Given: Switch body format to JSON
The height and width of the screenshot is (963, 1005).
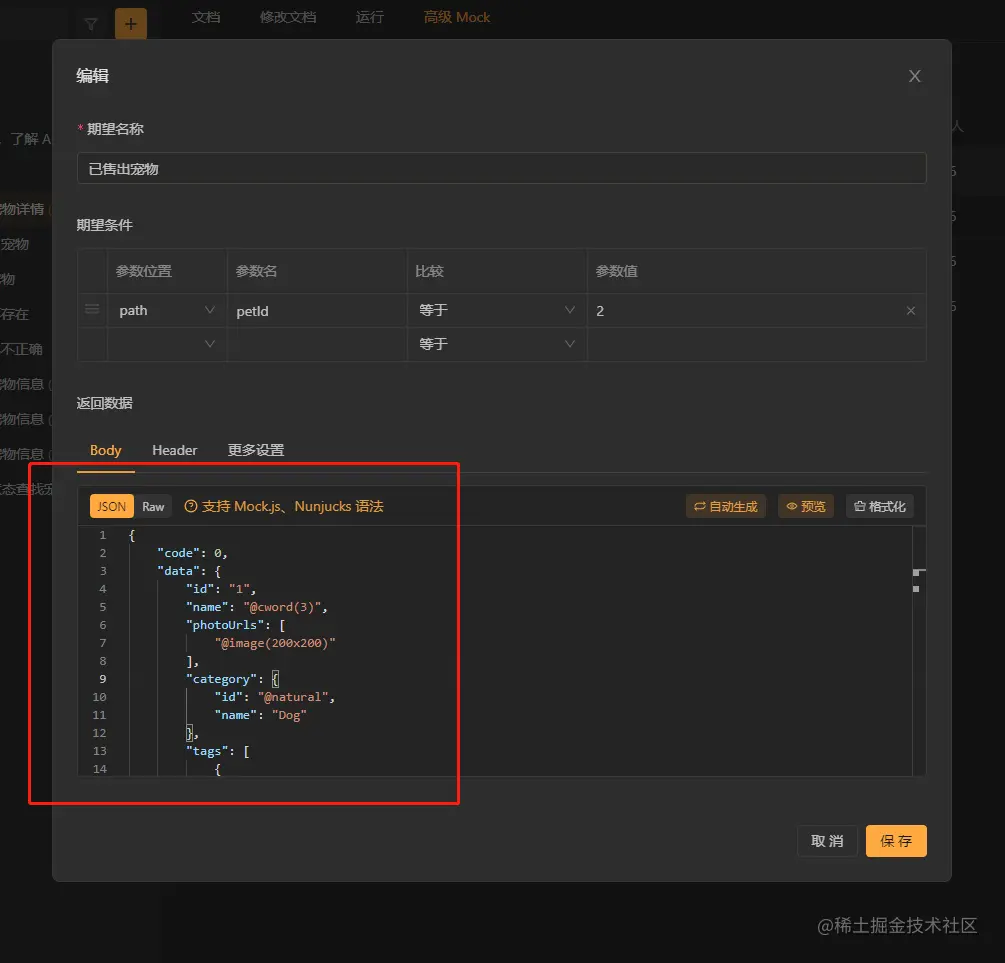Looking at the screenshot, I should [x=111, y=507].
